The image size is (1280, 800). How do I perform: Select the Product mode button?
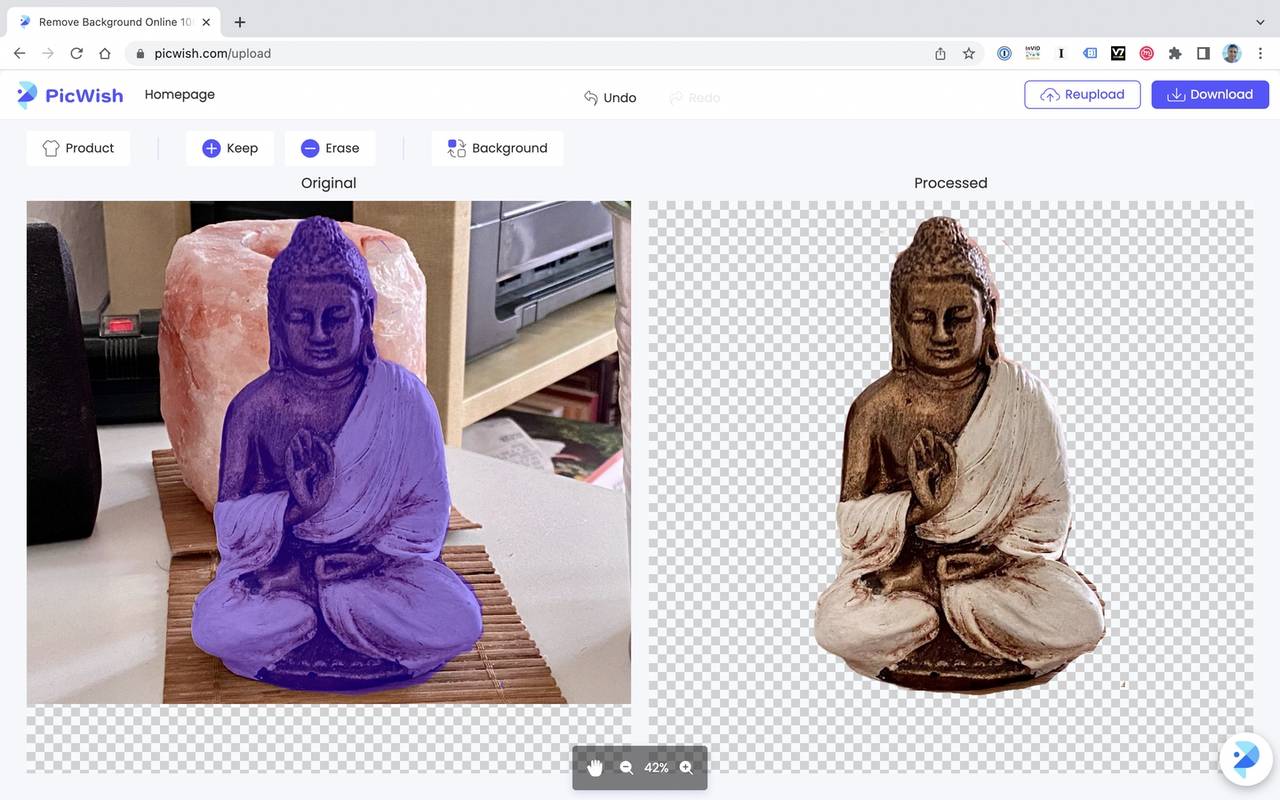tap(78, 148)
